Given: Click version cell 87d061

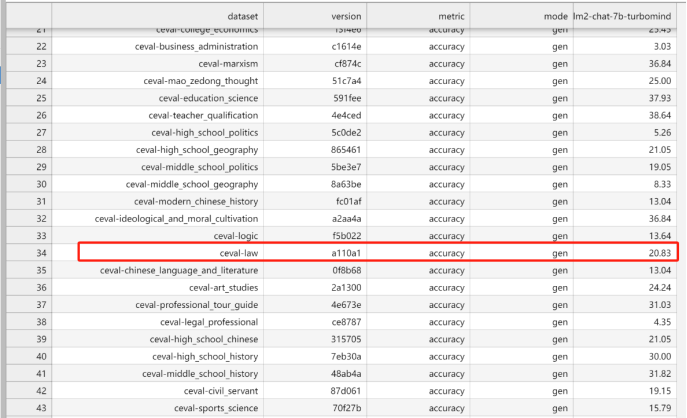Looking at the screenshot, I should (315, 391).
